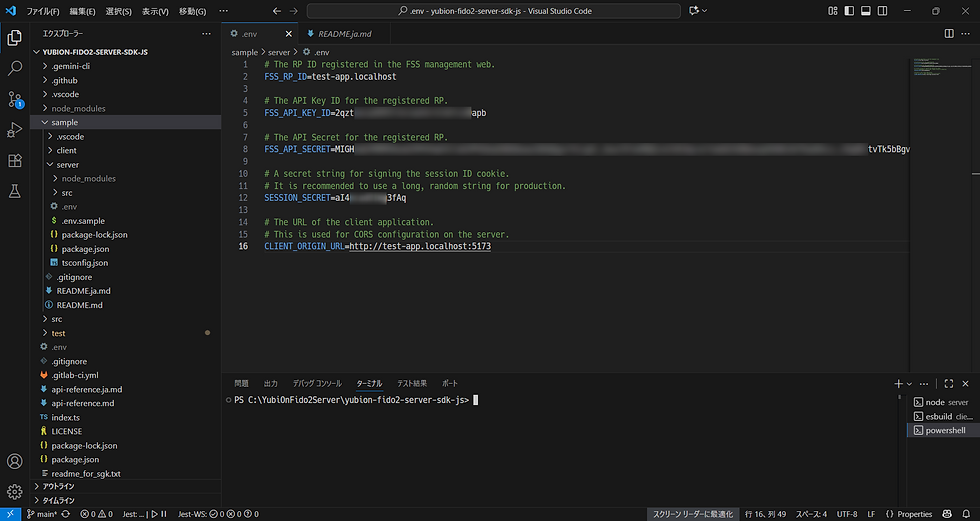Click the split editor right icon
This screenshot has width=980, height=521.
pyautogui.click(x=949, y=34)
